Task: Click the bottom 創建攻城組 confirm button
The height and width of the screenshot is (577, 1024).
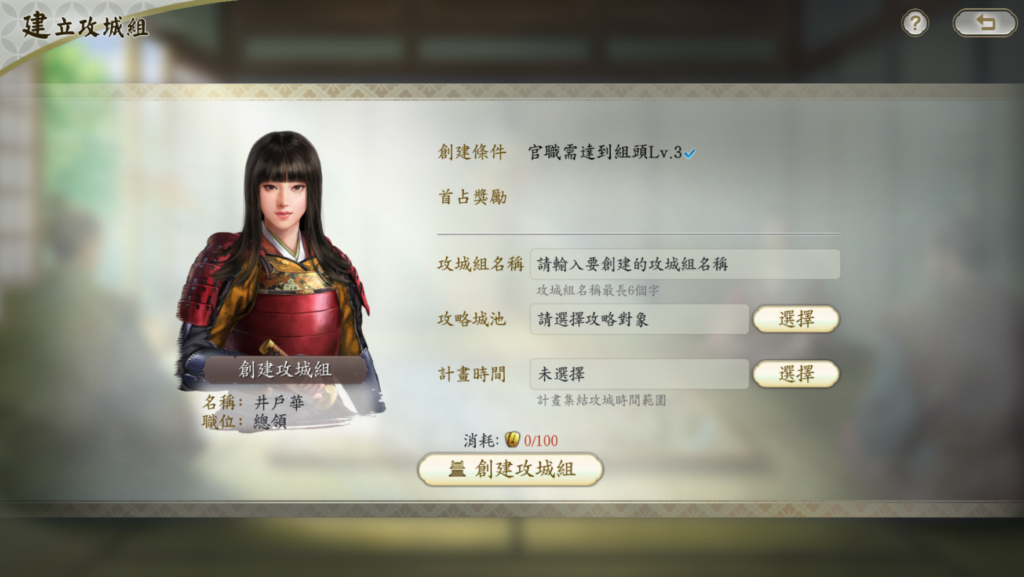Action: tap(510, 469)
